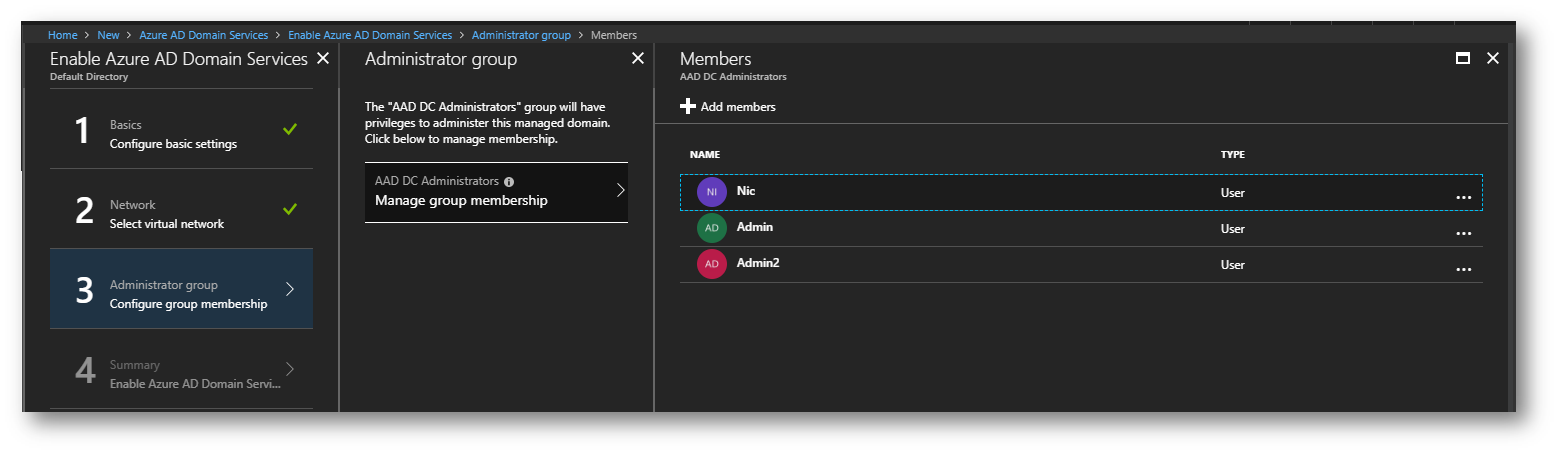Click the User type cell for Admin2

pyautogui.click(x=1233, y=265)
